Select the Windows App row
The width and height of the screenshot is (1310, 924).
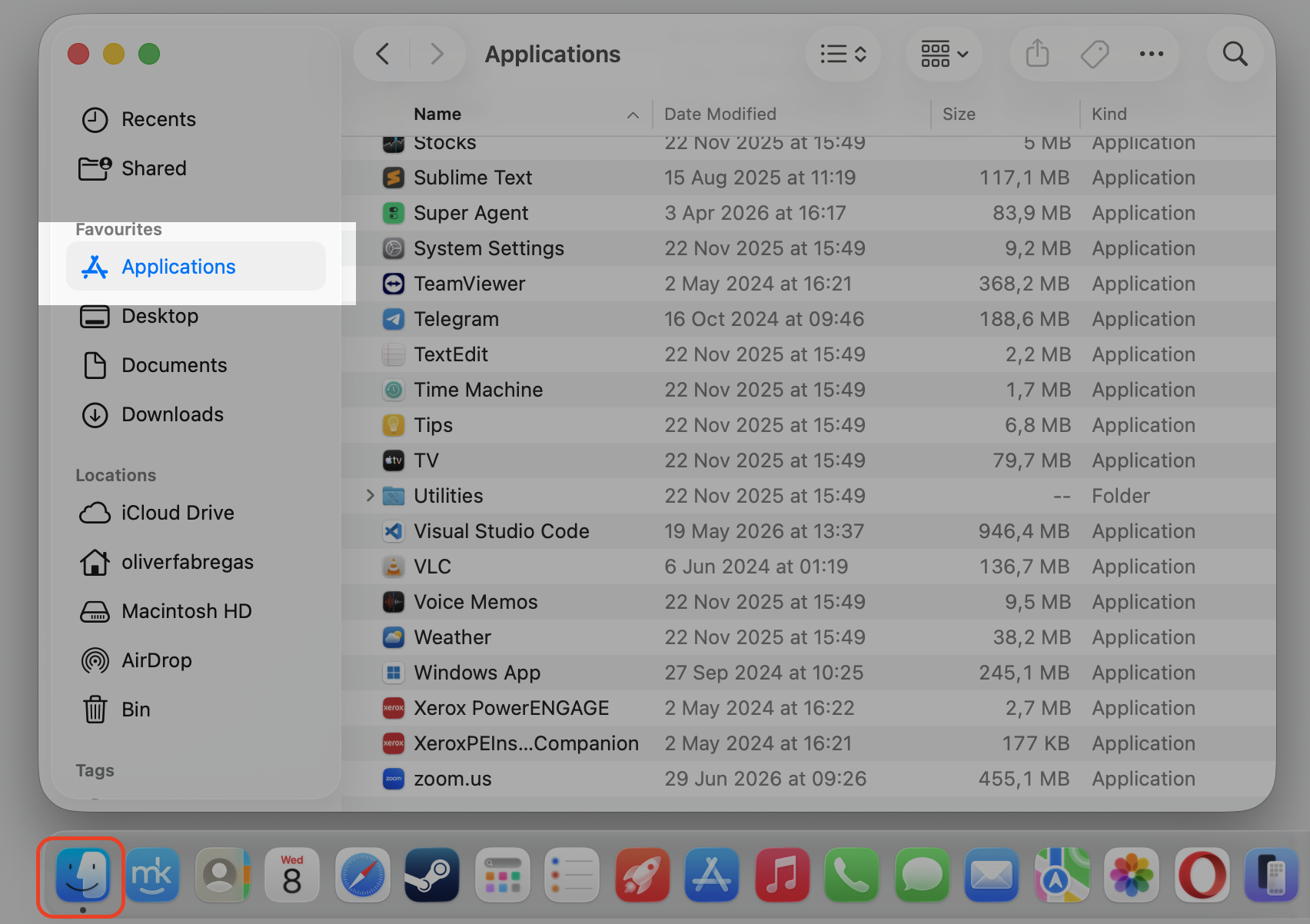(x=809, y=673)
